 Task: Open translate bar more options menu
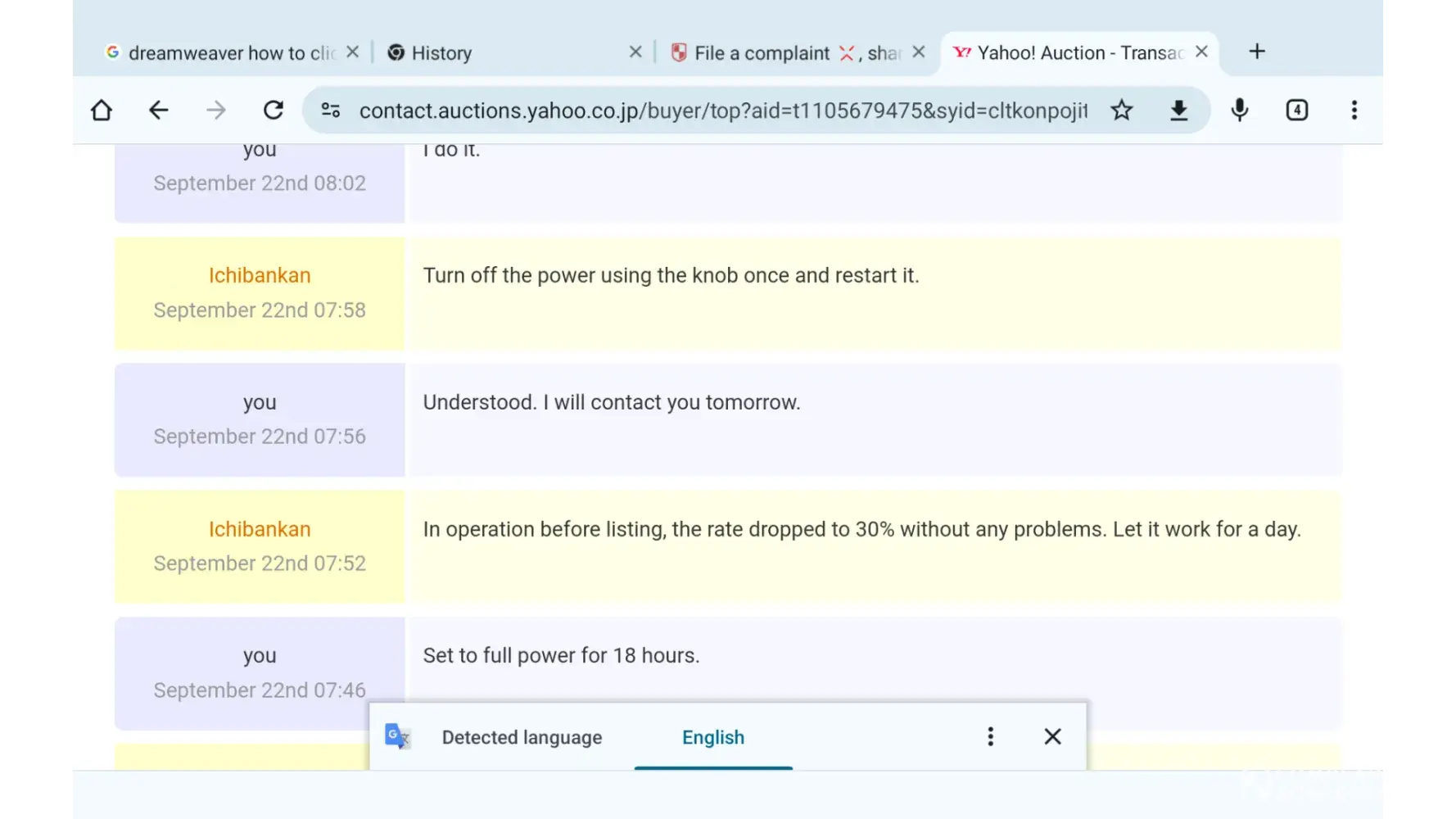coord(991,737)
